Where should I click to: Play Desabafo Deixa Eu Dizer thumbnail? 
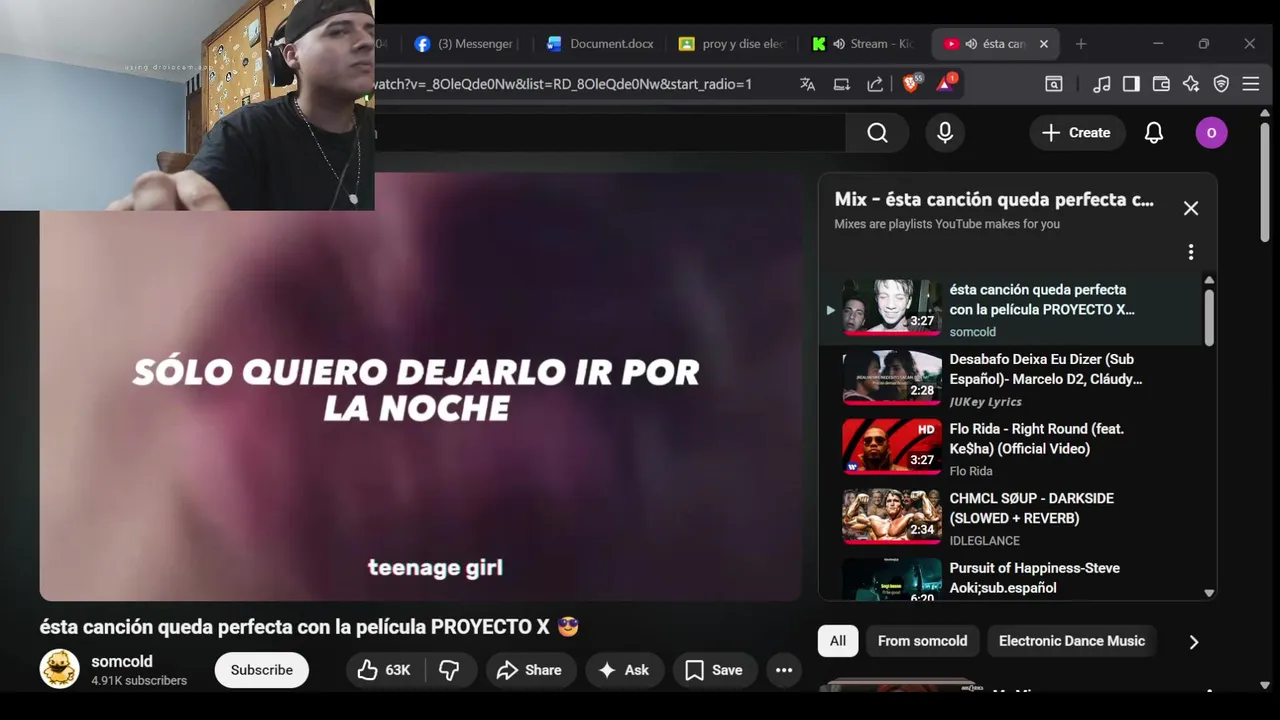892,377
